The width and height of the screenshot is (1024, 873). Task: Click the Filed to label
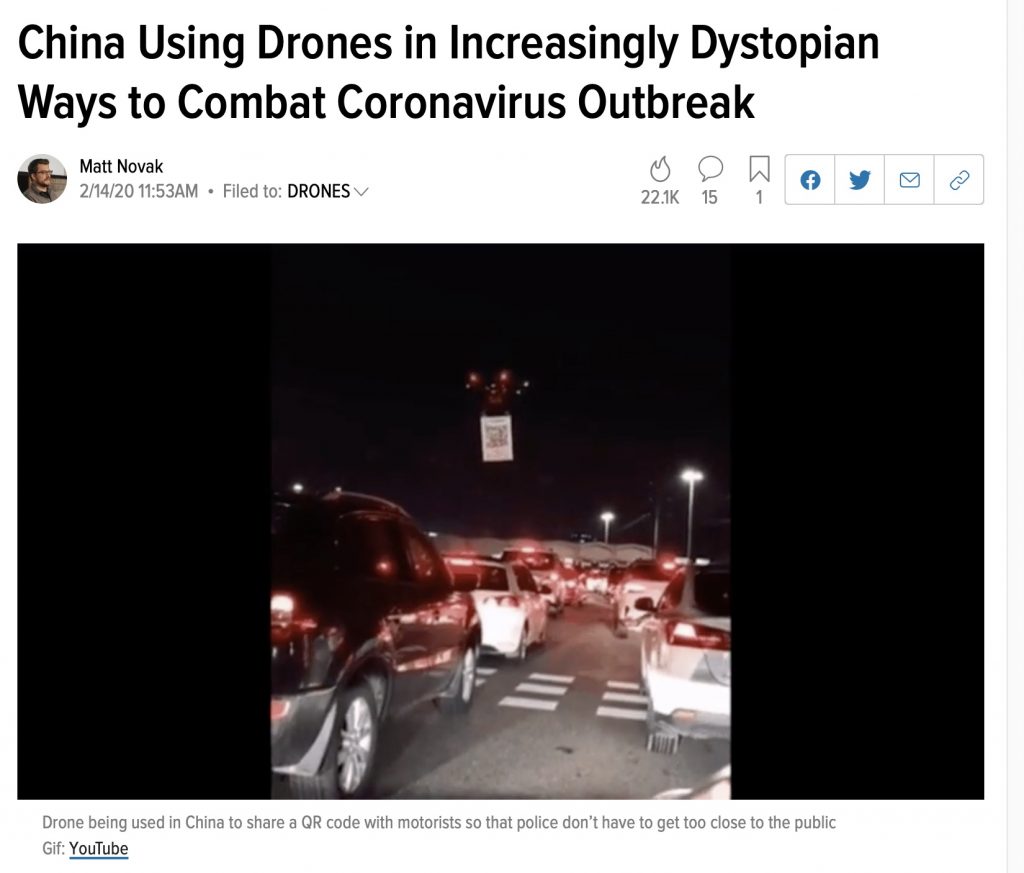click(x=252, y=191)
